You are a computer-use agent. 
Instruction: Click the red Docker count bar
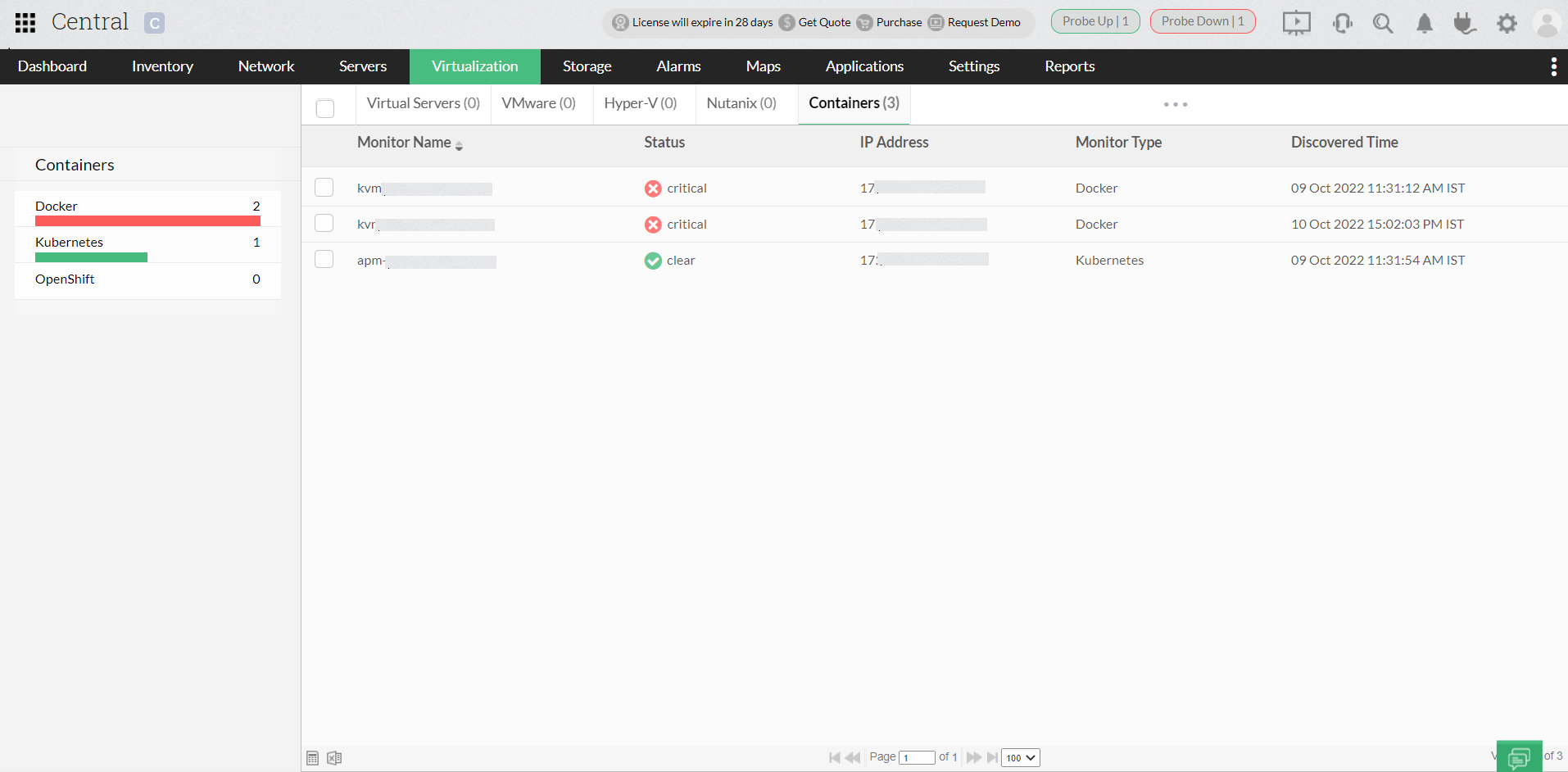147,220
